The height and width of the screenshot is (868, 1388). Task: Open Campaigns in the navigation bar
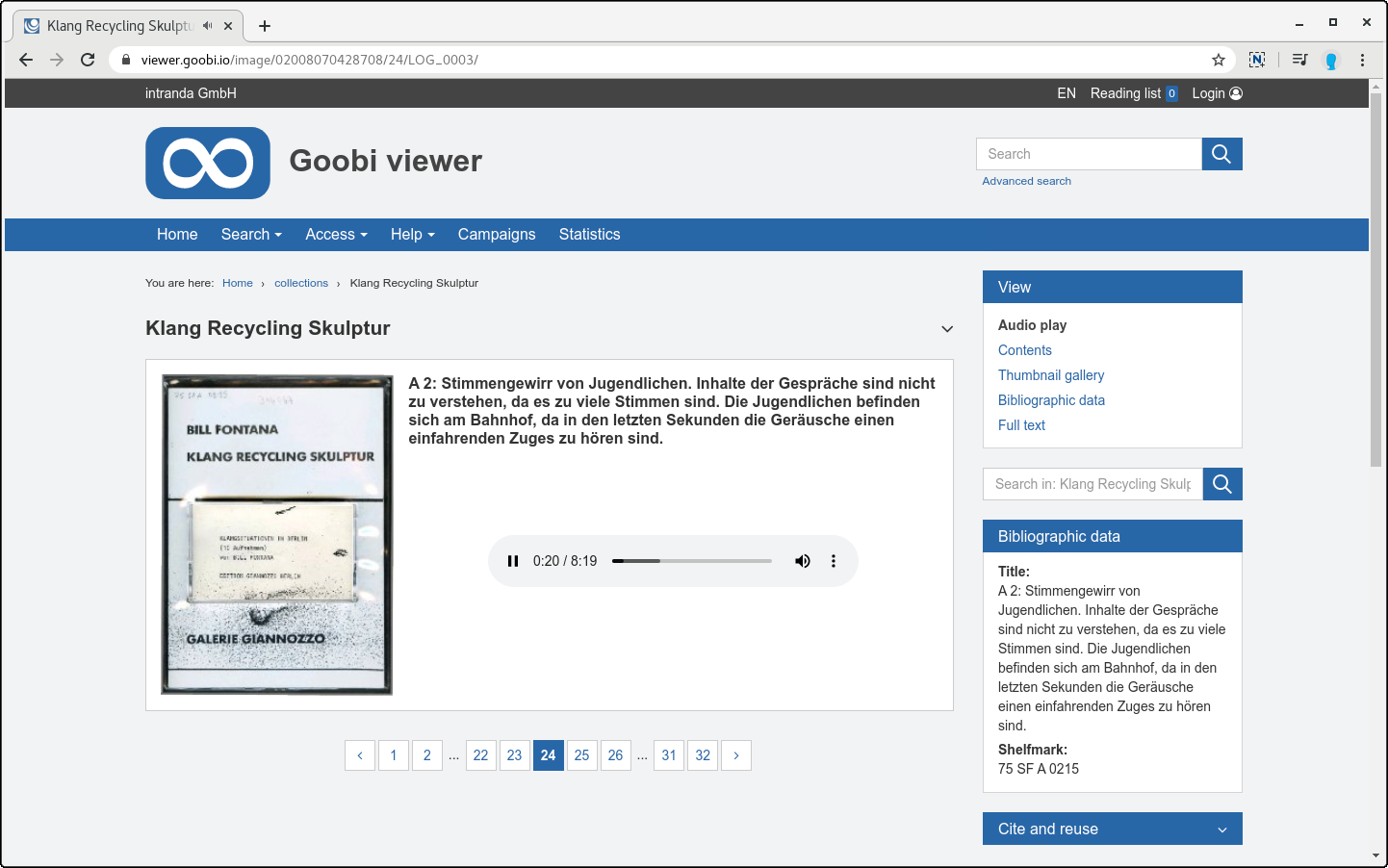(497, 235)
